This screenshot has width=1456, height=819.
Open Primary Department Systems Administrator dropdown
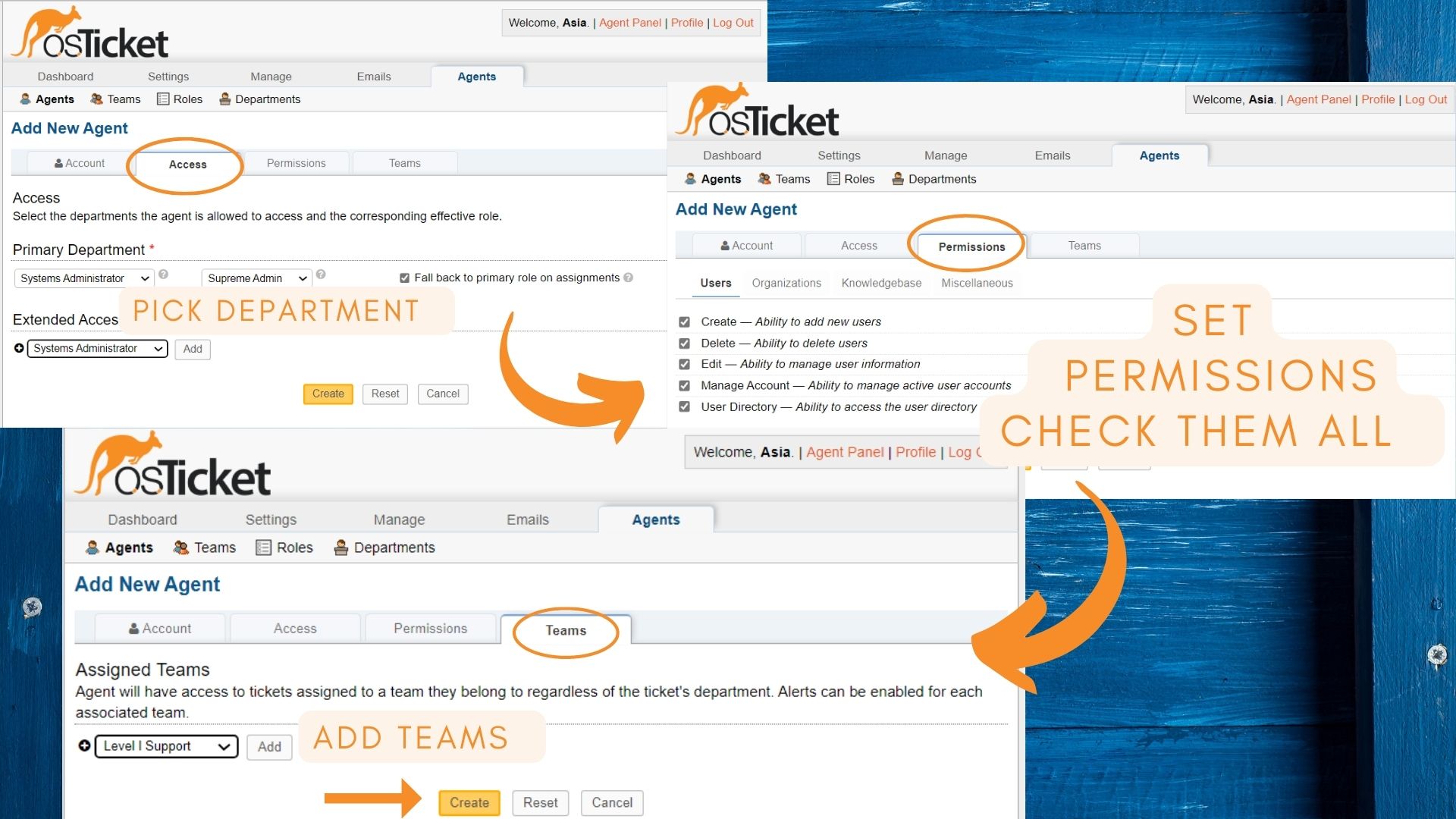tap(84, 278)
